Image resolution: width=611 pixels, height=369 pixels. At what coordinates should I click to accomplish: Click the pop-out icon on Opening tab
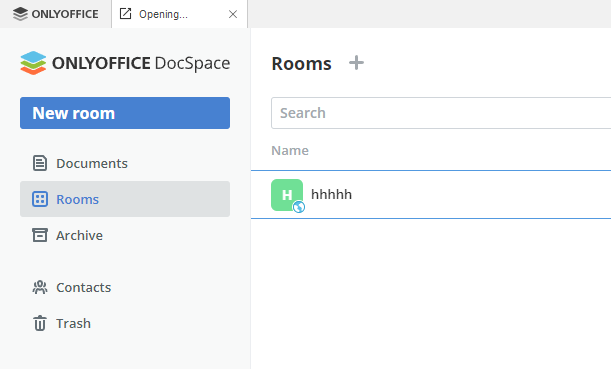coord(125,14)
